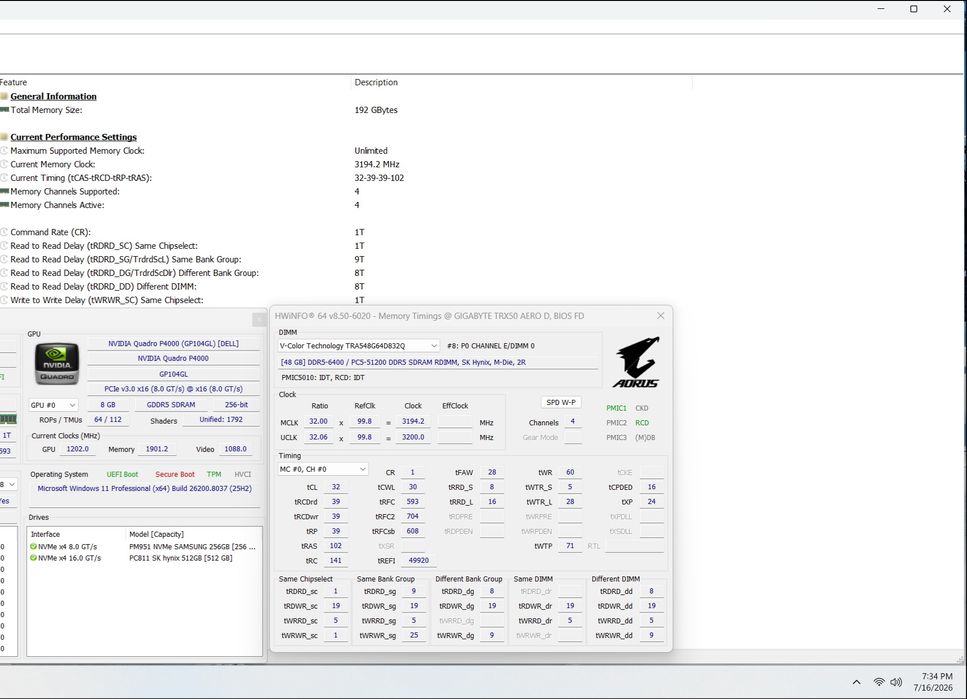Click the MCLK ratio field 32.00
Viewport: 967px width, 699px height.
click(x=319, y=421)
